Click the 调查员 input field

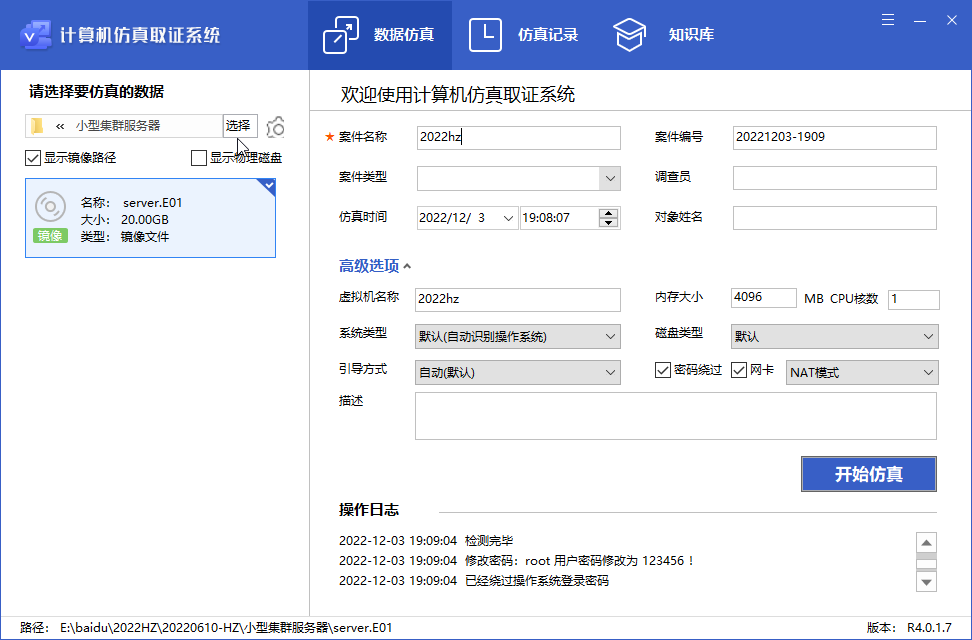(x=834, y=178)
